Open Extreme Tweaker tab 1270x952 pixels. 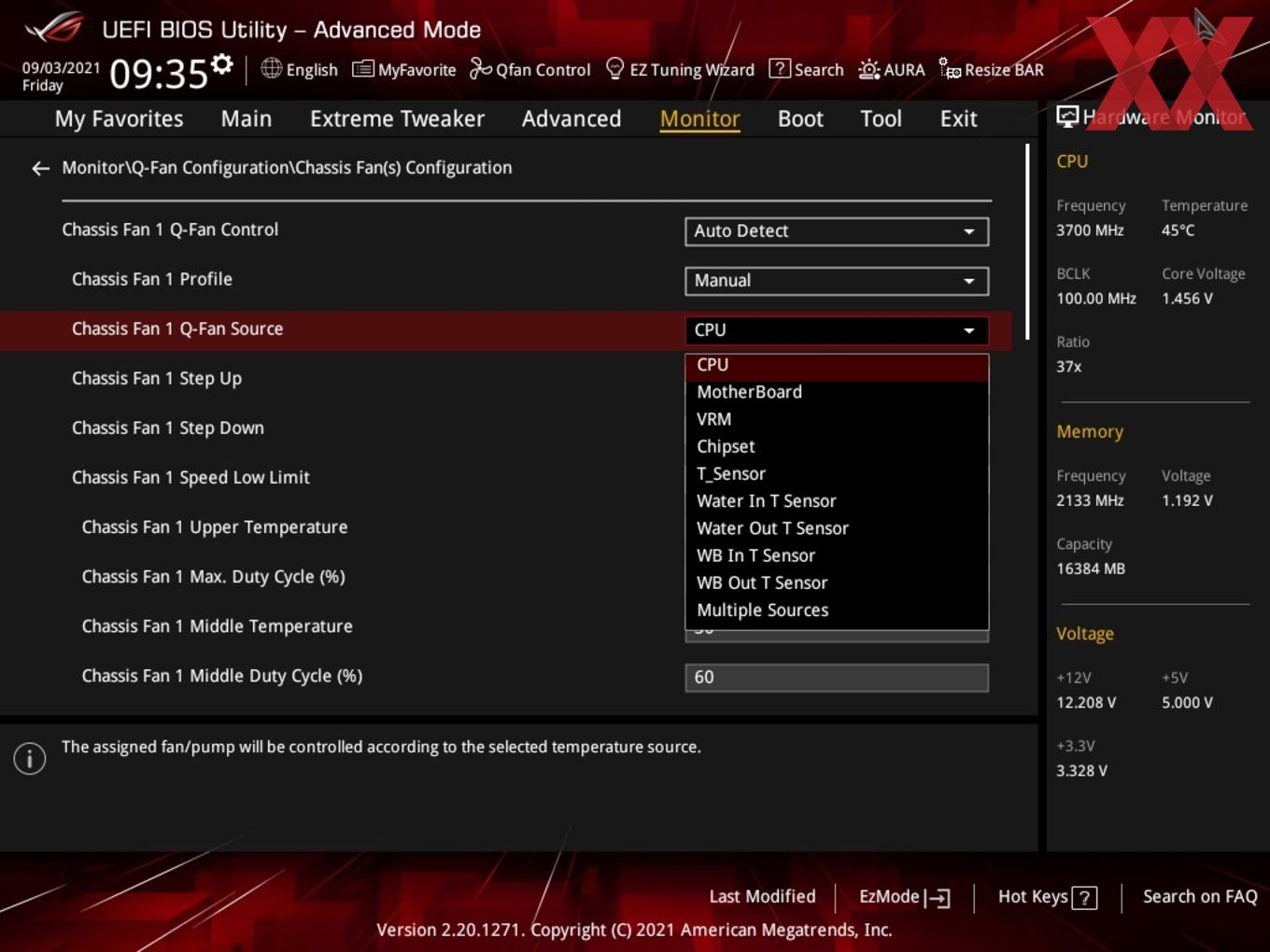click(x=397, y=119)
